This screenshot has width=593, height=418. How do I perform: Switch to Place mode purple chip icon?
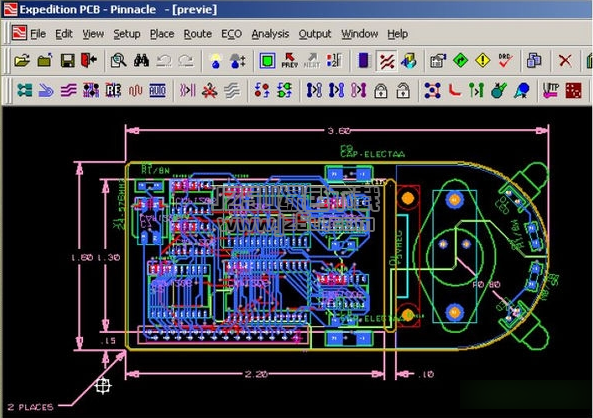(x=364, y=61)
